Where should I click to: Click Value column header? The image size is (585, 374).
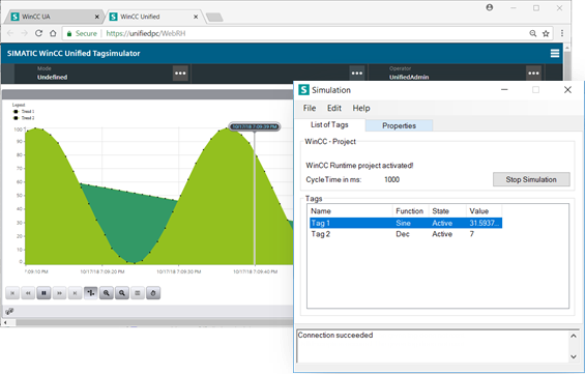pyautogui.click(x=484, y=211)
